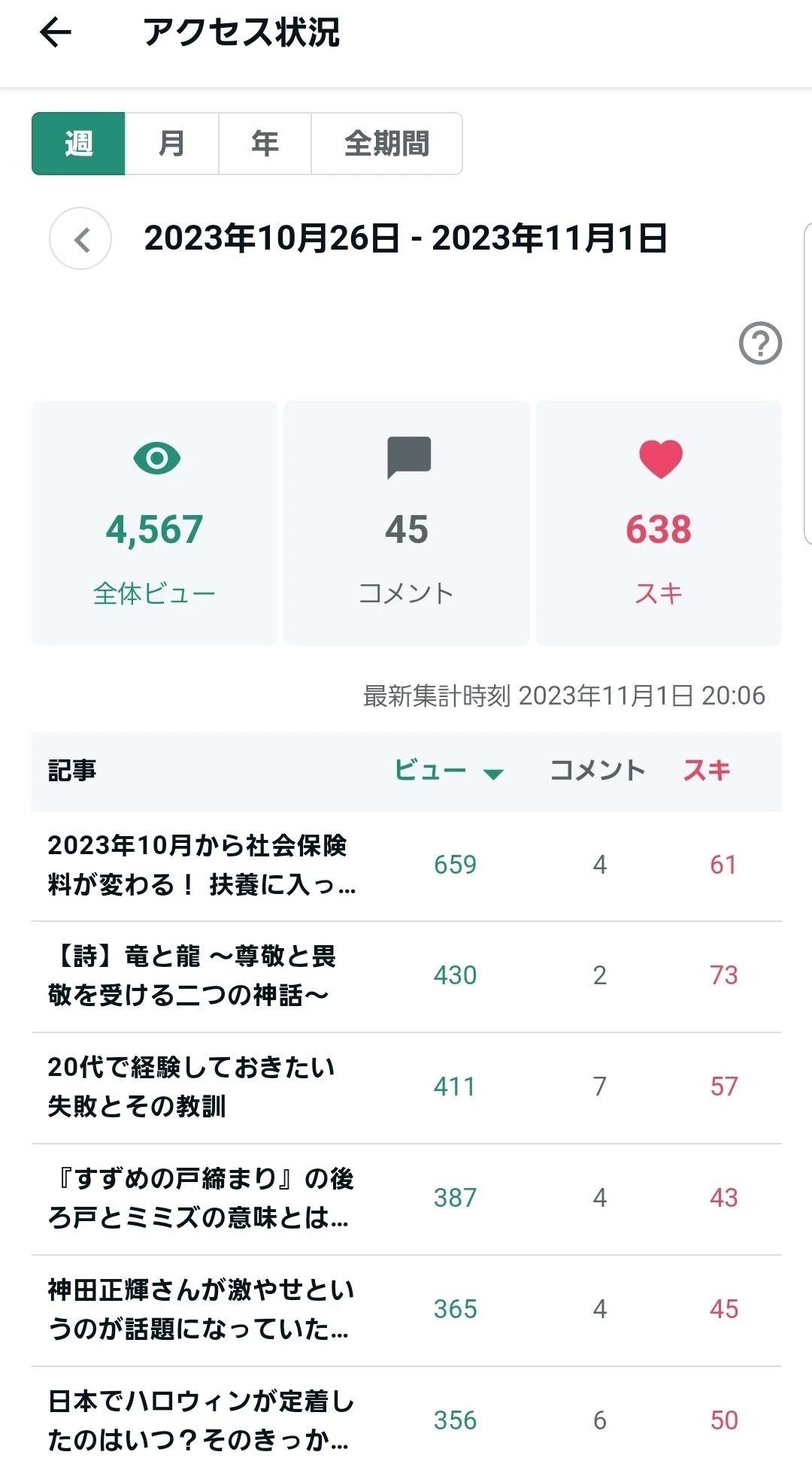The width and height of the screenshot is (812, 1476).
Task: Tap the comment bubble icon
Action: pos(408,457)
